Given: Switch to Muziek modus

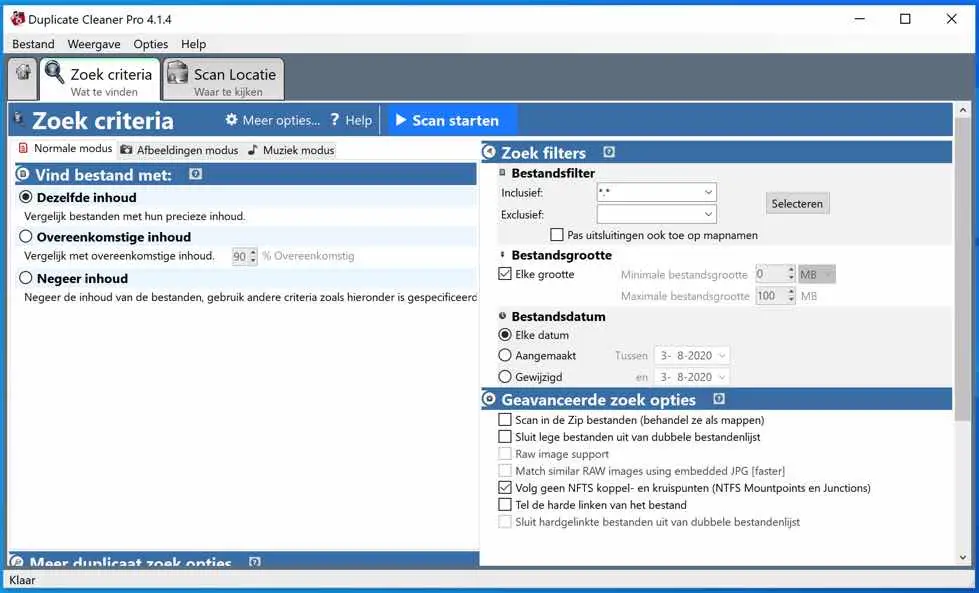Looking at the screenshot, I should point(291,150).
